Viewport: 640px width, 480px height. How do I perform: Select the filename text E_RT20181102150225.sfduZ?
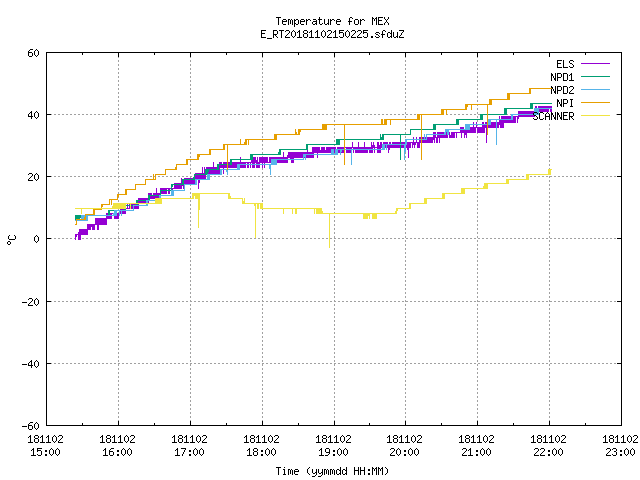332,34
